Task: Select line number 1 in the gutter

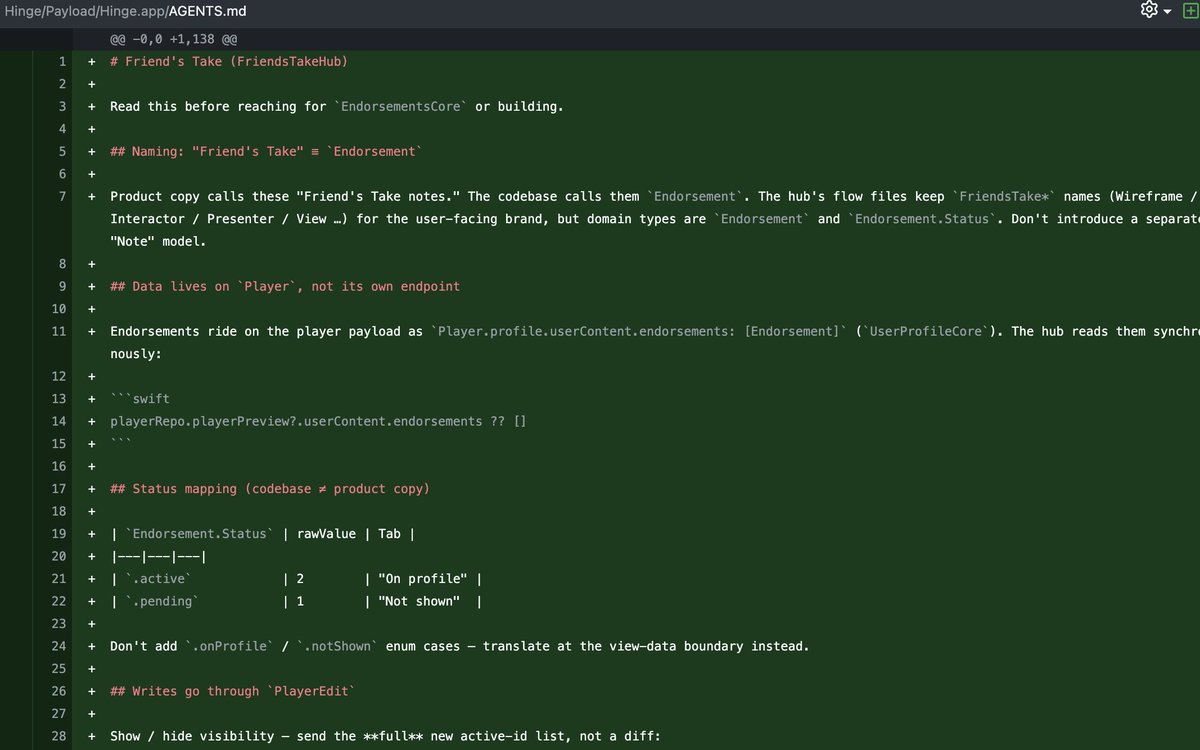Action: coord(62,61)
